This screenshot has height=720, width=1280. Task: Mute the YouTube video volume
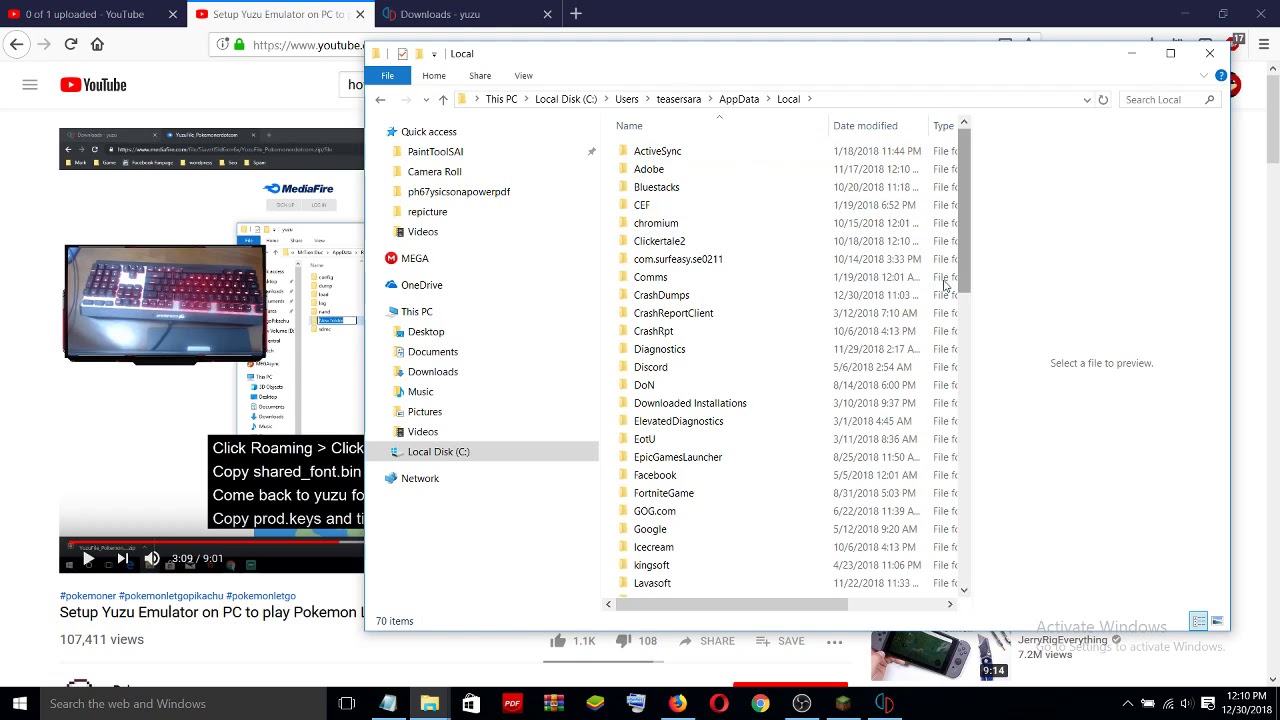[152, 559]
